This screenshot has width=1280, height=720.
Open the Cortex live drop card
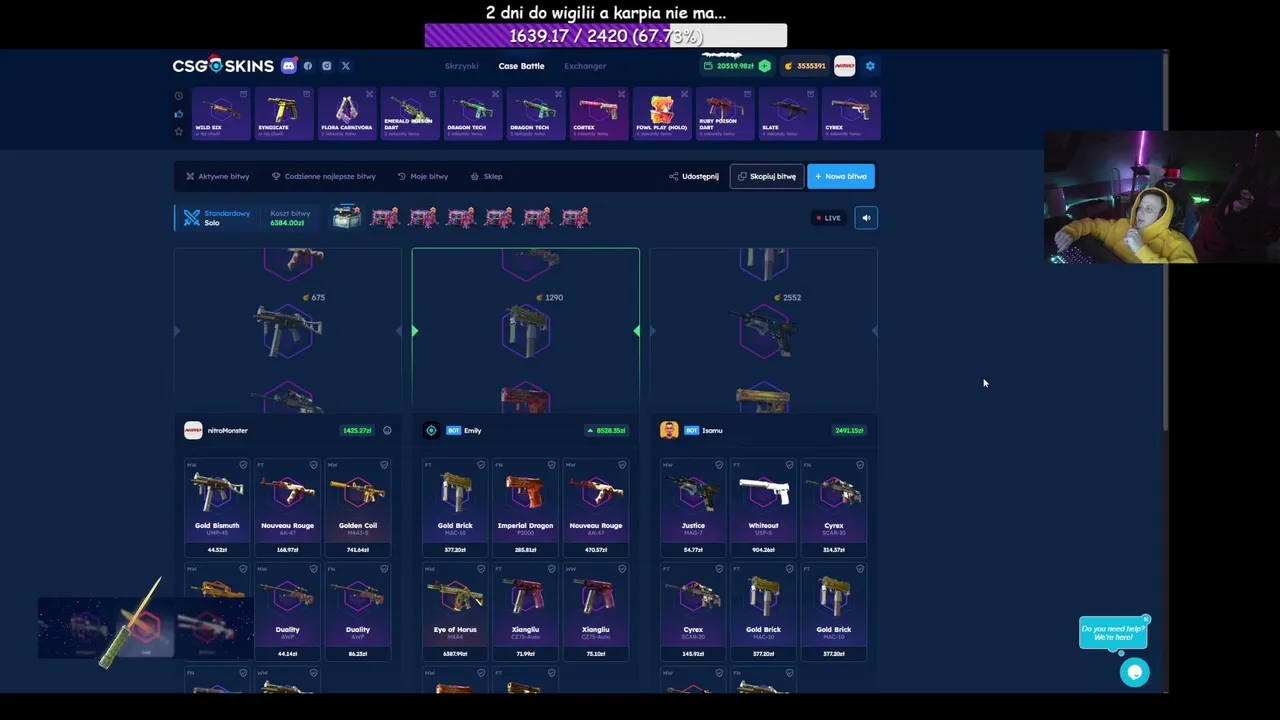(x=598, y=113)
